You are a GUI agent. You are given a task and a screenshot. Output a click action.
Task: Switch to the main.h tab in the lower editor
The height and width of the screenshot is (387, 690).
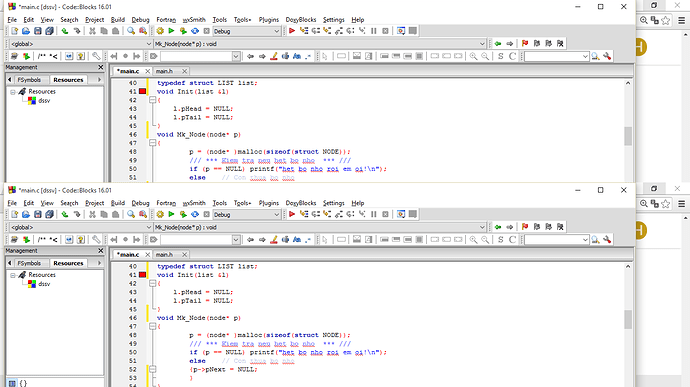pyautogui.click(x=164, y=254)
